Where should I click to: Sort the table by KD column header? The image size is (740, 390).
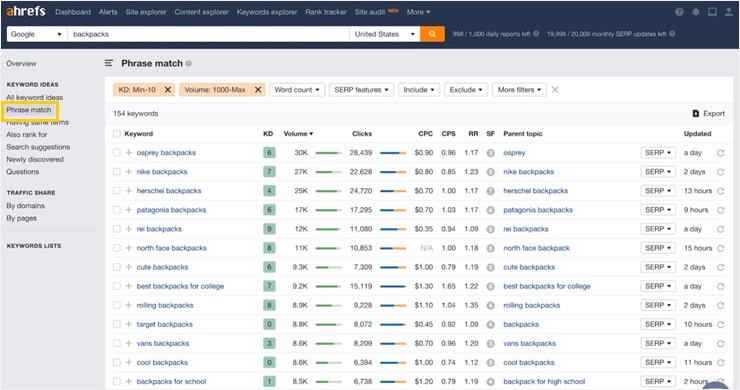[x=268, y=134]
